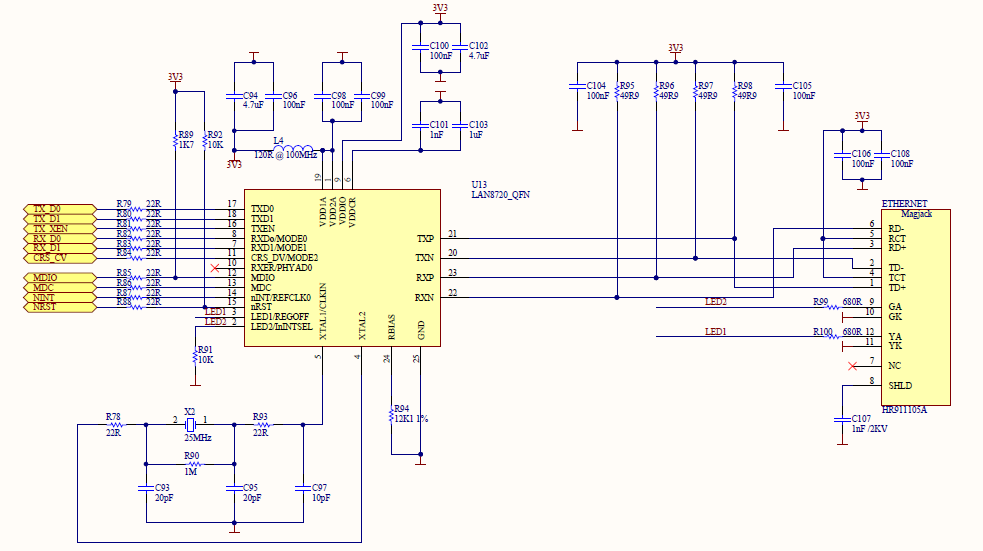
Task: Select capacitor C102 symbol
Action: coord(460,48)
